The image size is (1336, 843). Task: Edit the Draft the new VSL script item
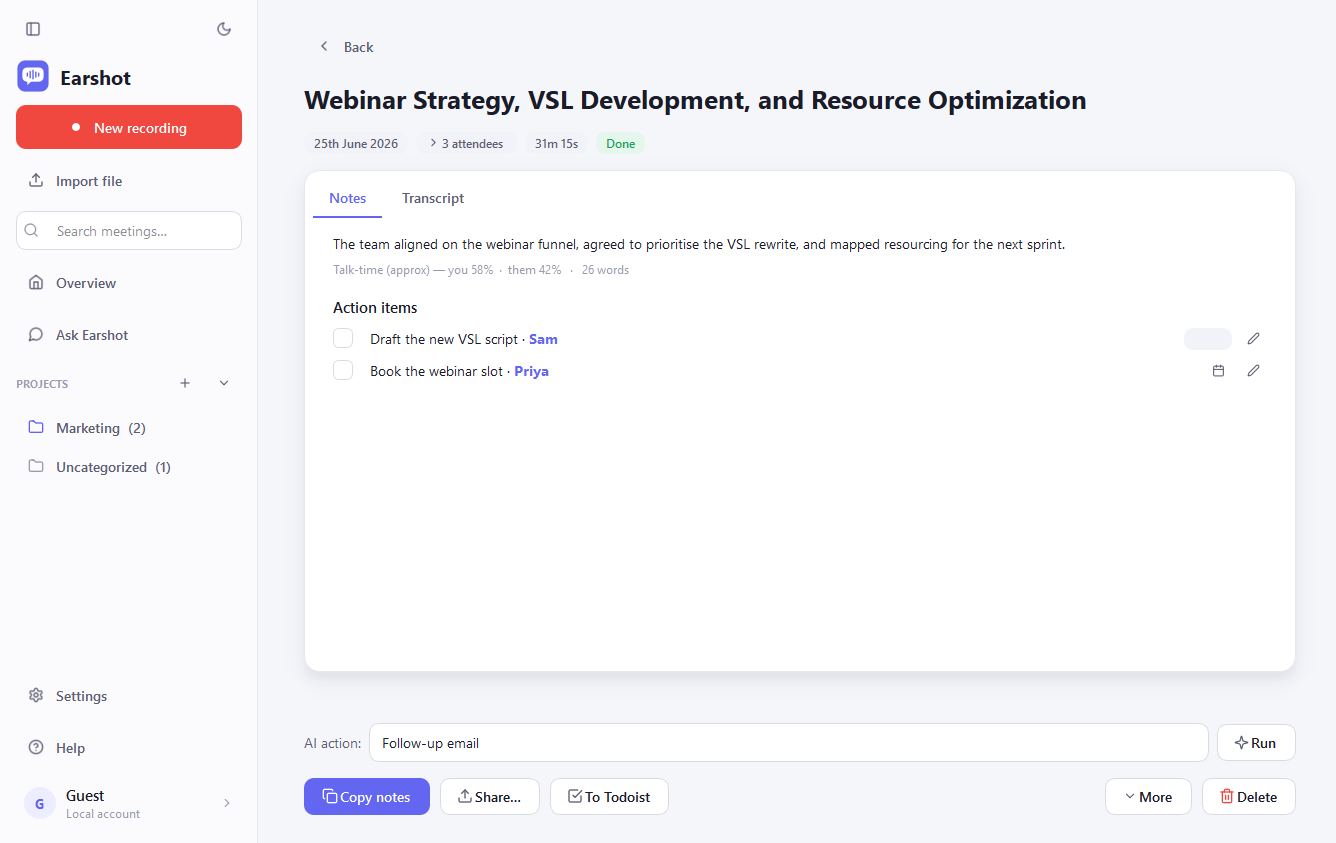pyautogui.click(x=1253, y=339)
